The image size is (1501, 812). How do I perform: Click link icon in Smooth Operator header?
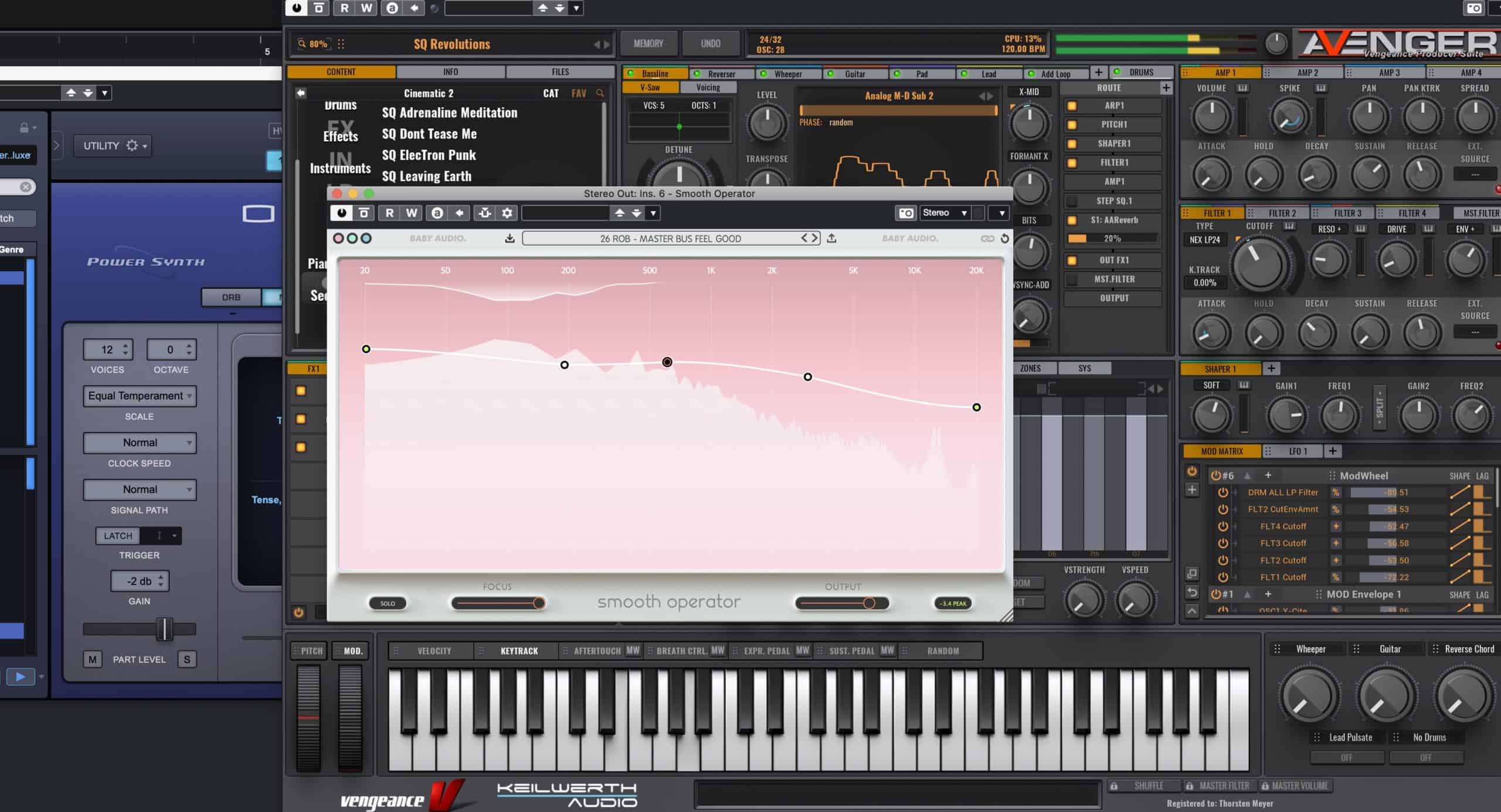(987, 239)
